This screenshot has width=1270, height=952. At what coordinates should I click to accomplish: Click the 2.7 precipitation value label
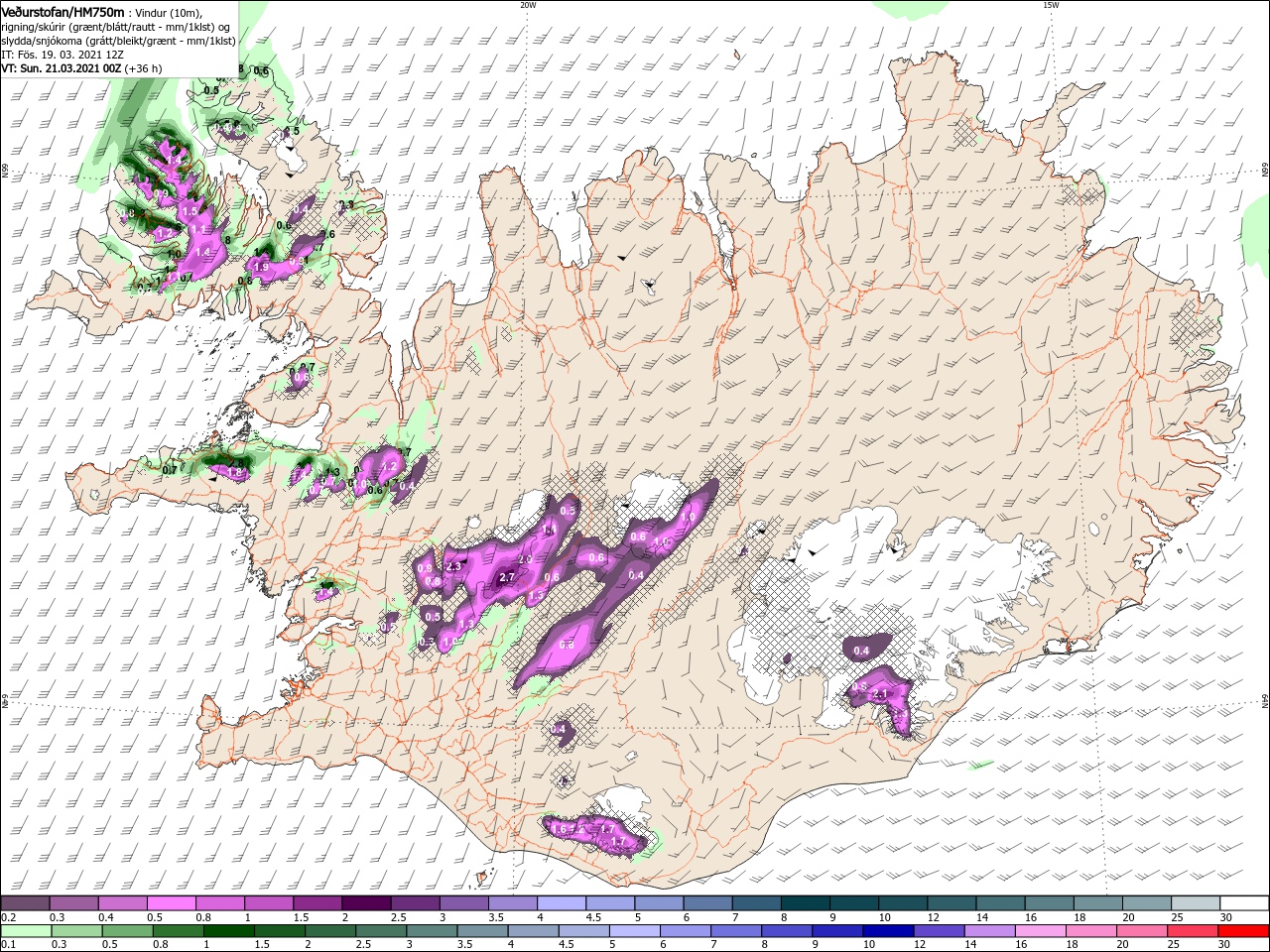507,577
